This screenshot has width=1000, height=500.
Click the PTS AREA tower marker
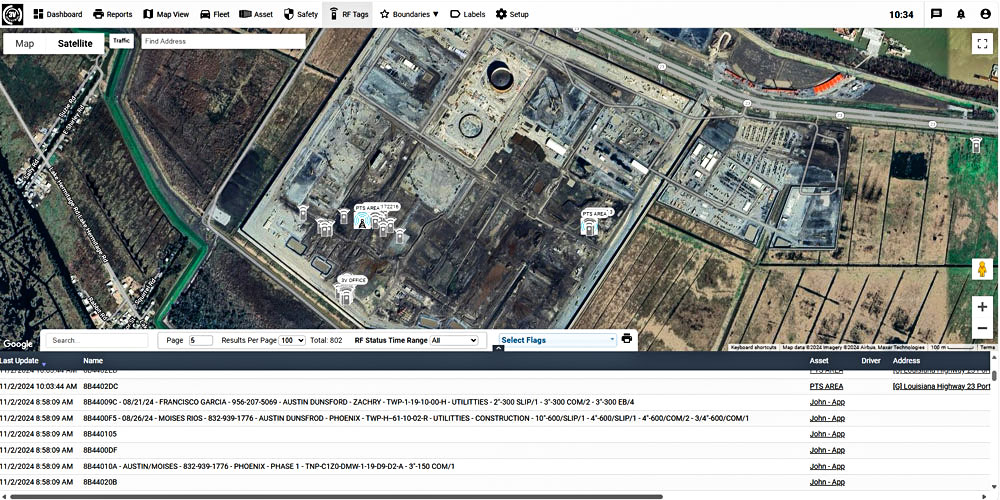tap(362, 221)
